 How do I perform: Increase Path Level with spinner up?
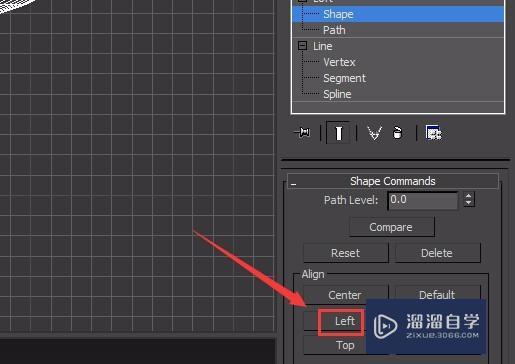pyautogui.click(x=469, y=196)
